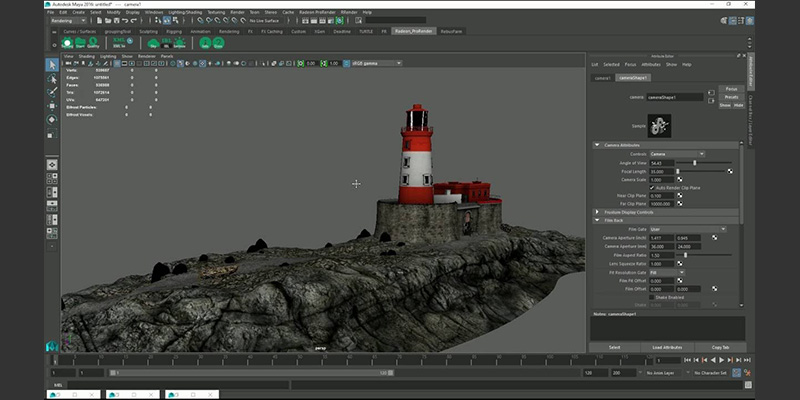Image resolution: width=800 pixels, height=400 pixels.
Task: Click the Select button at bottom
Action: pyautogui.click(x=615, y=347)
